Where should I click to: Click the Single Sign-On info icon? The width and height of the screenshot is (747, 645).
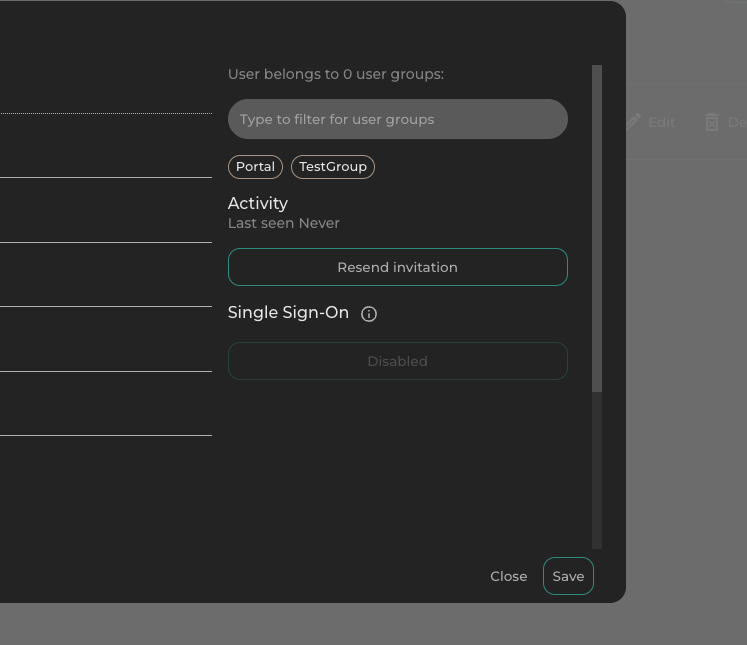coord(369,314)
